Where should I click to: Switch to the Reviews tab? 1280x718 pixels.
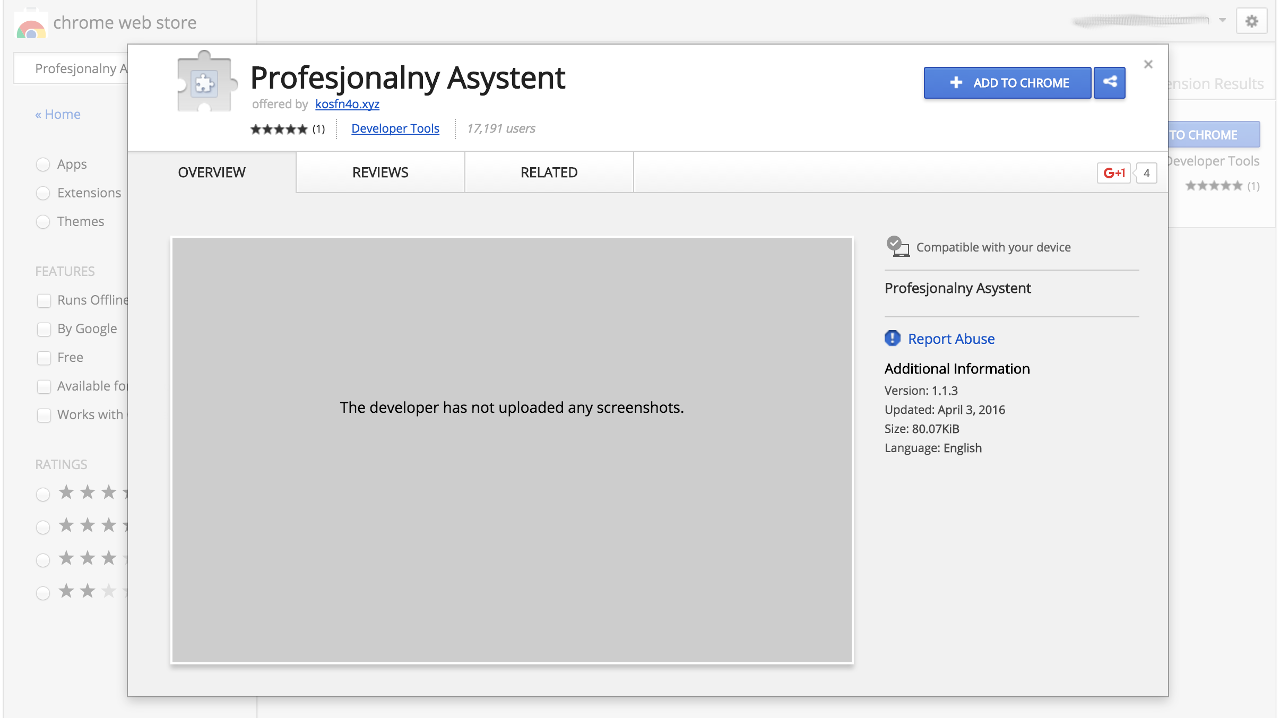(x=380, y=172)
